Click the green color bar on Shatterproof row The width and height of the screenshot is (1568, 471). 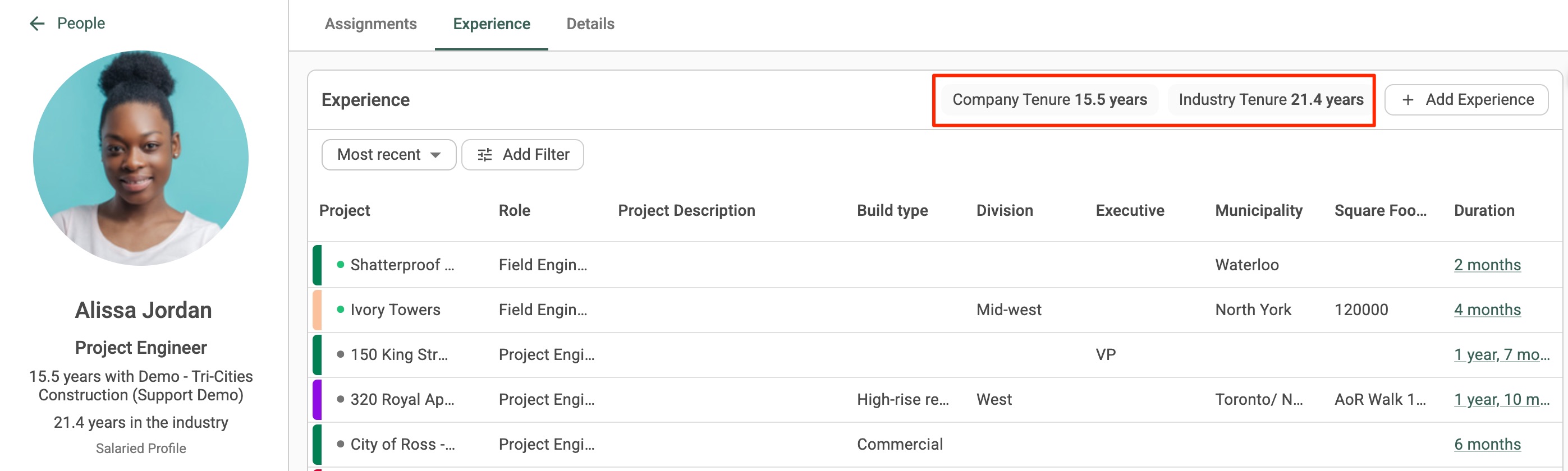(x=317, y=265)
